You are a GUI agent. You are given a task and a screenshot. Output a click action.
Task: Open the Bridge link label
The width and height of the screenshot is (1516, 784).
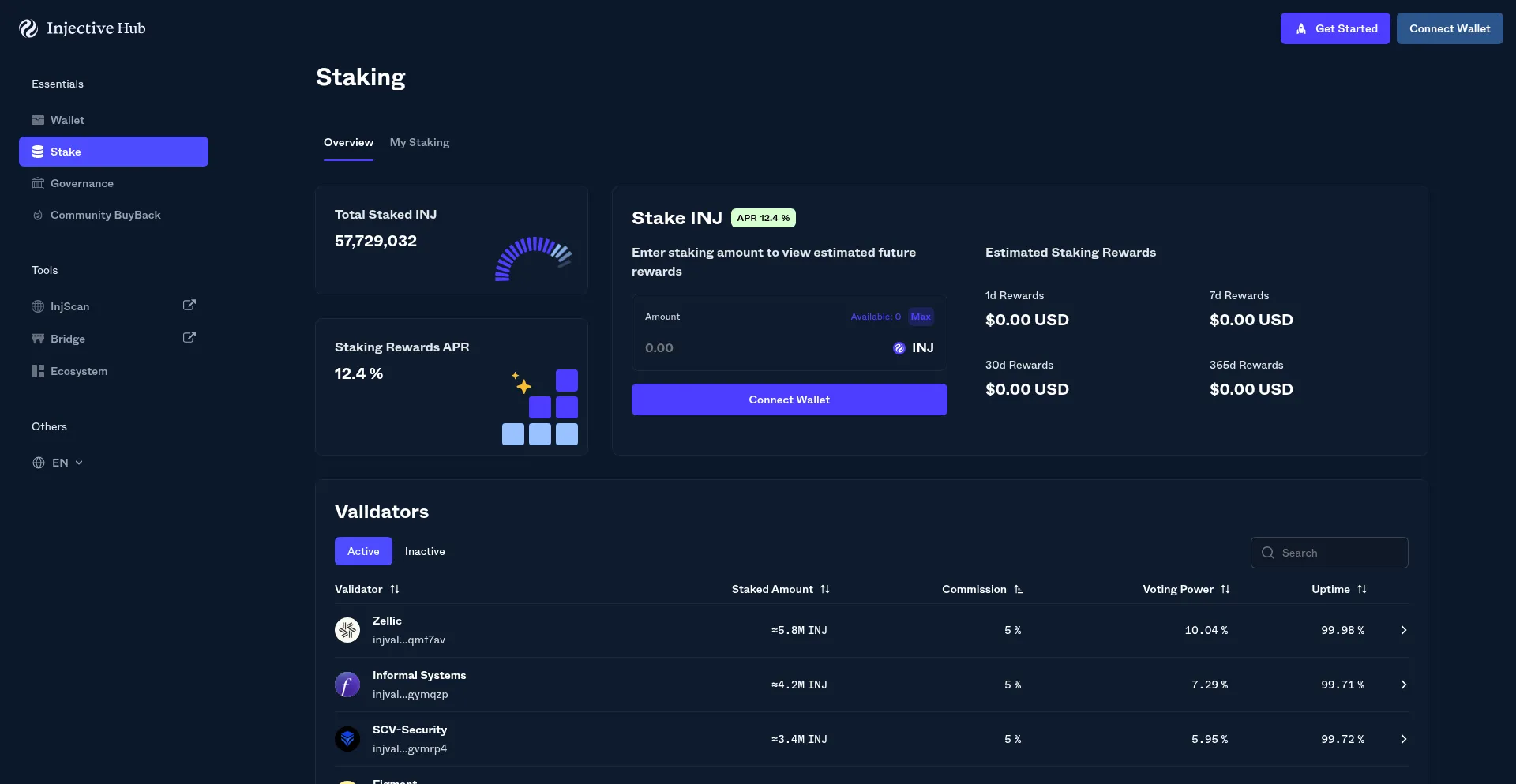pyautogui.click(x=68, y=339)
